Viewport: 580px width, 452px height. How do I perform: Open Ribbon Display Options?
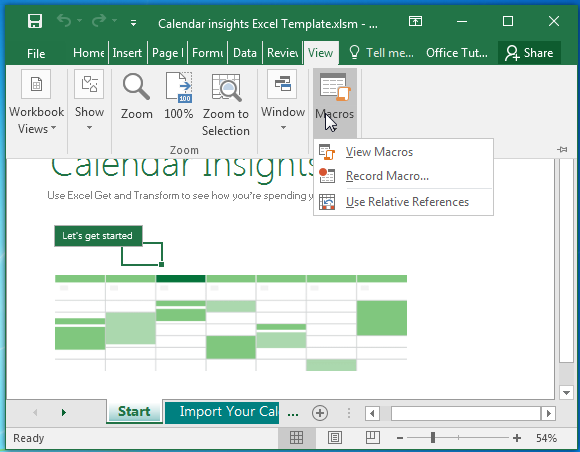(415, 21)
